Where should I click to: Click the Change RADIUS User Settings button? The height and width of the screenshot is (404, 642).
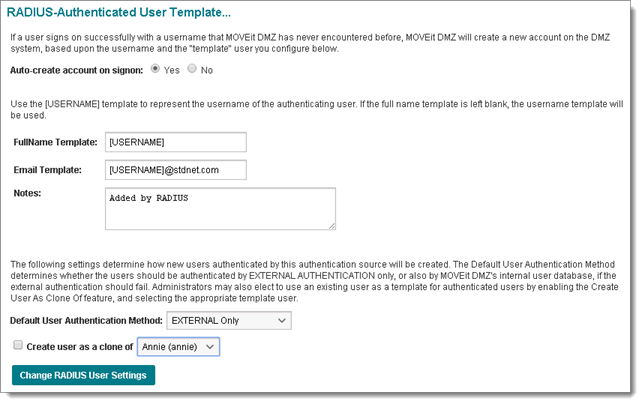pos(83,375)
